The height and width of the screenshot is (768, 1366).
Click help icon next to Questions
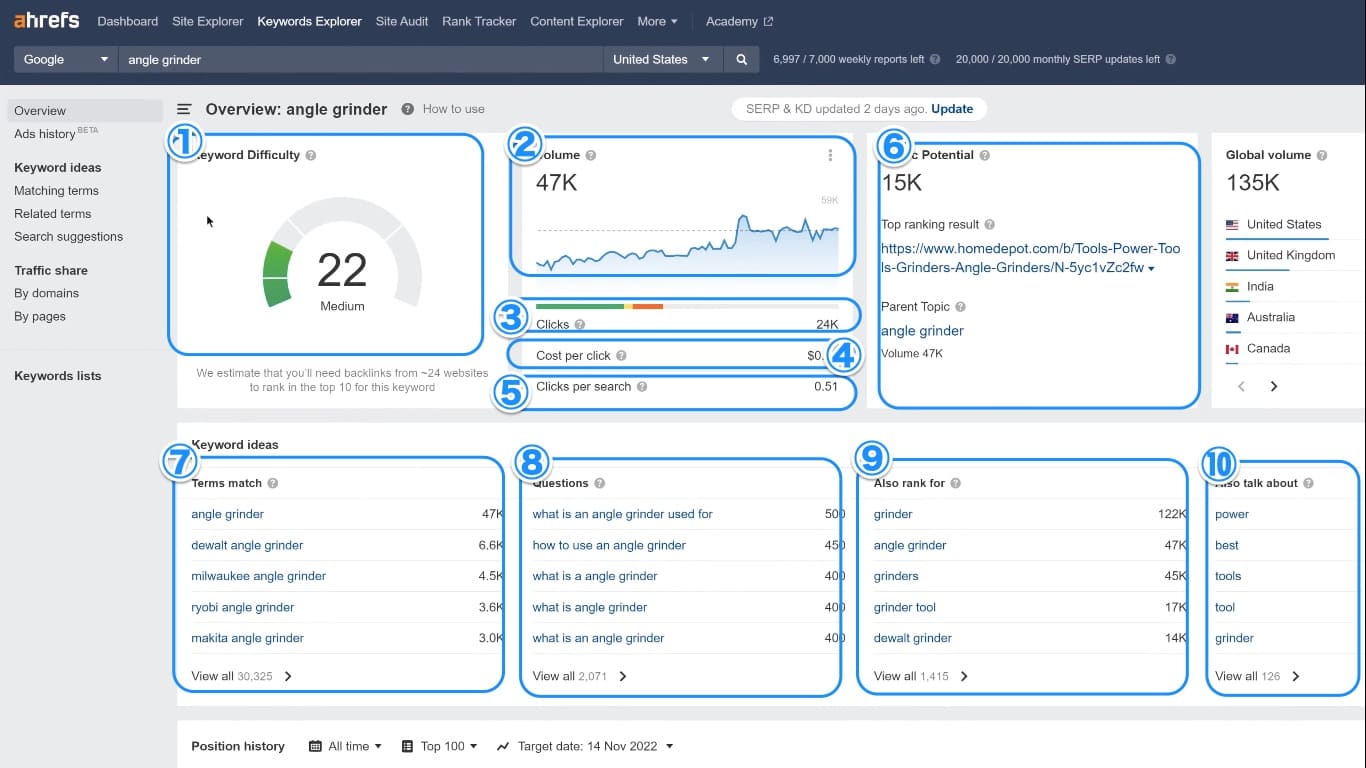click(599, 483)
